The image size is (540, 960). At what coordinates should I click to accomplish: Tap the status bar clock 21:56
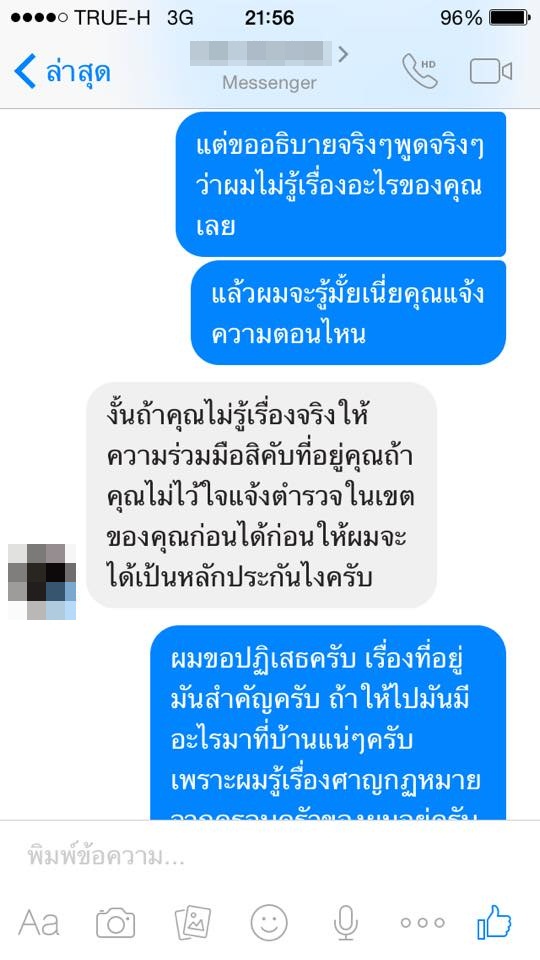tap(269, 18)
